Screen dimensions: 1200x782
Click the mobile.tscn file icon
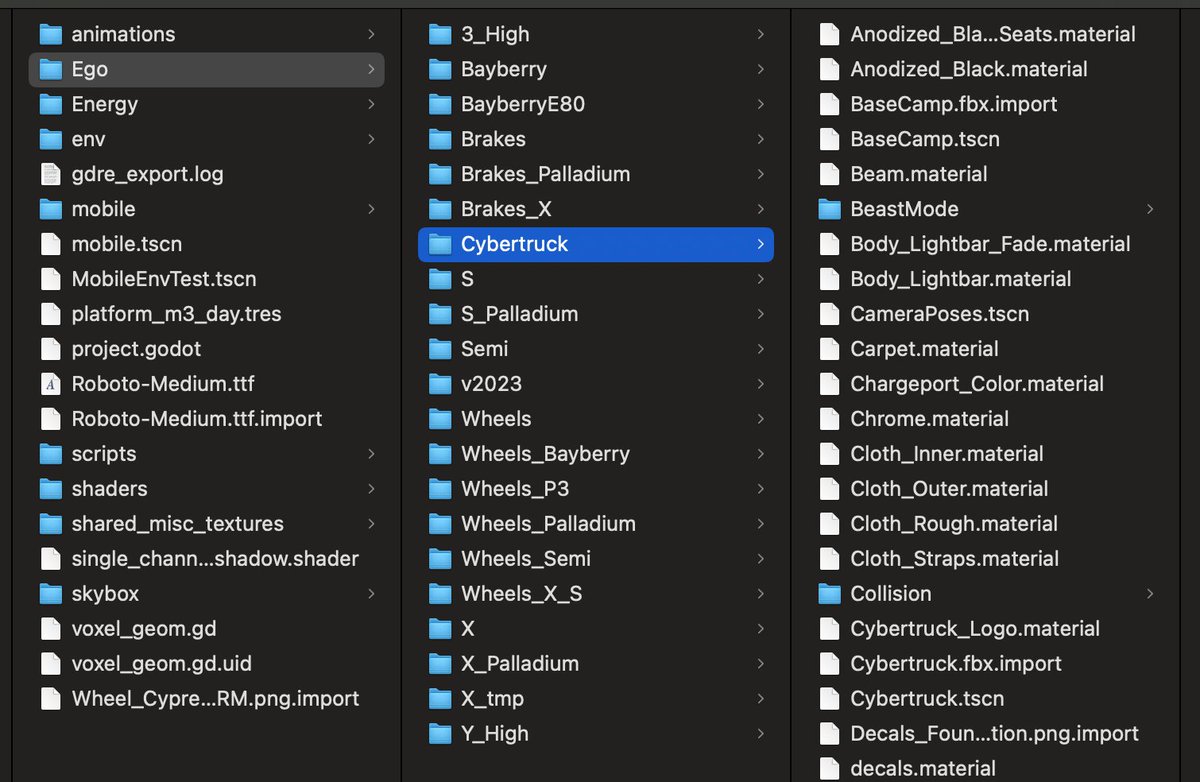click(x=51, y=244)
